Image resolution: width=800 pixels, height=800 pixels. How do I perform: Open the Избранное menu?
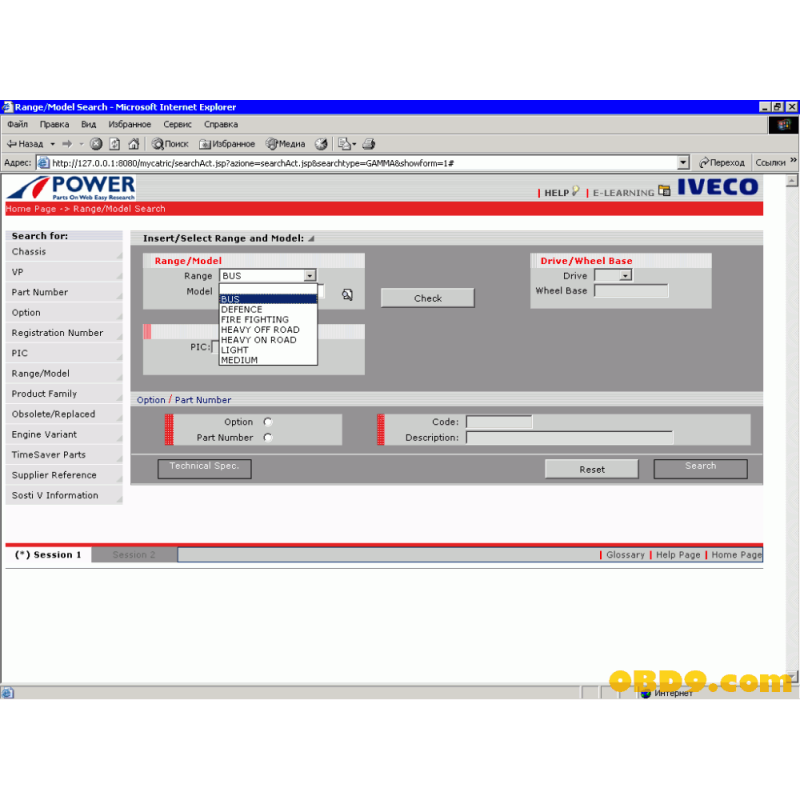(x=130, y=124)
